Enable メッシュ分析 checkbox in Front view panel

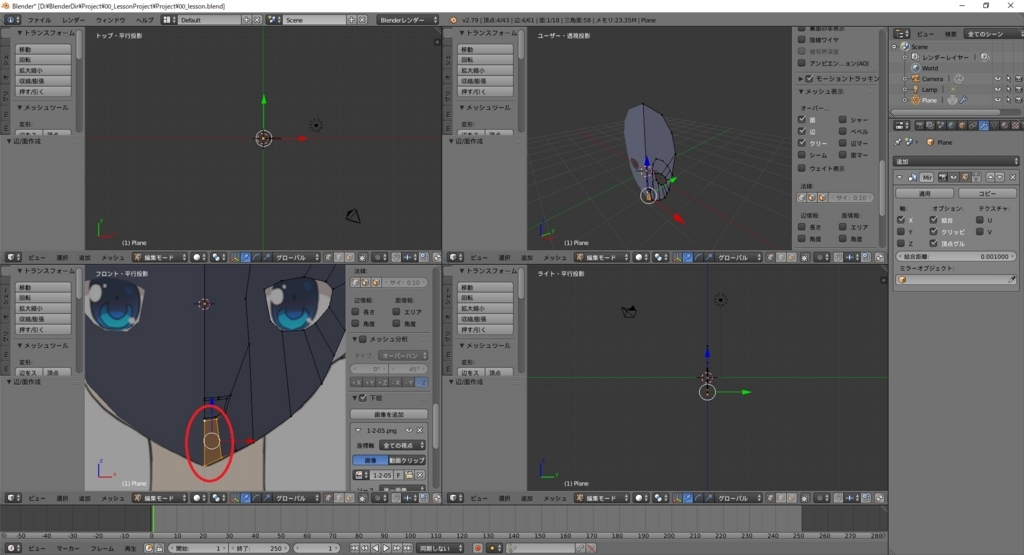[363, 339]
